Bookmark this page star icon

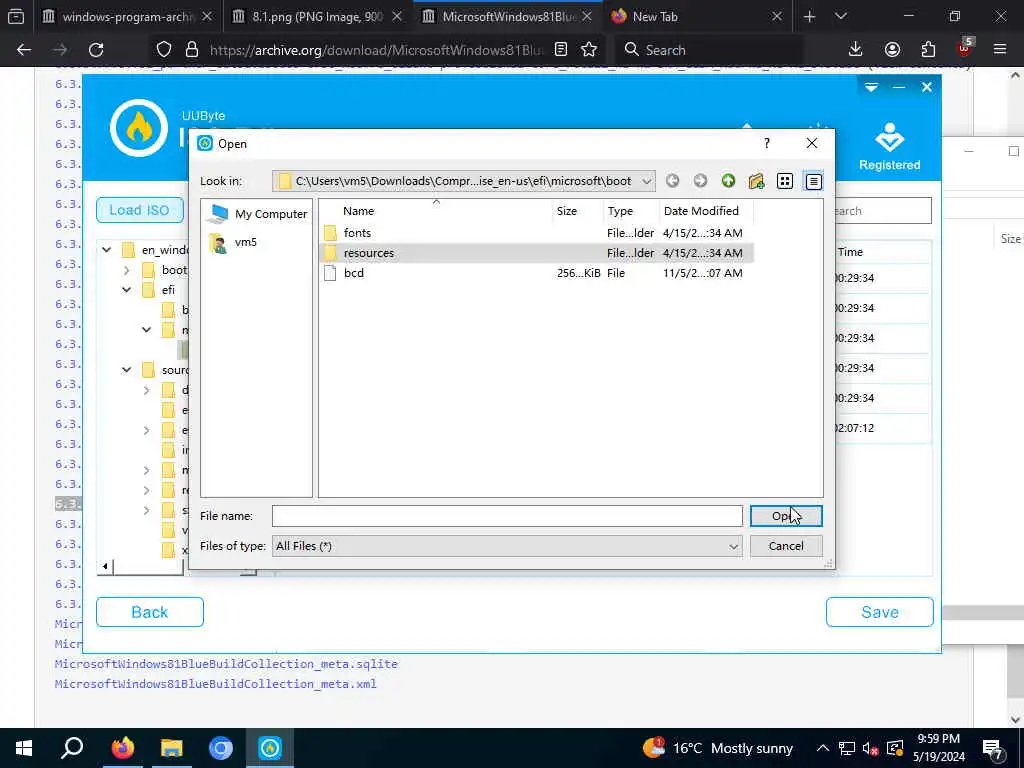point(589,50)
